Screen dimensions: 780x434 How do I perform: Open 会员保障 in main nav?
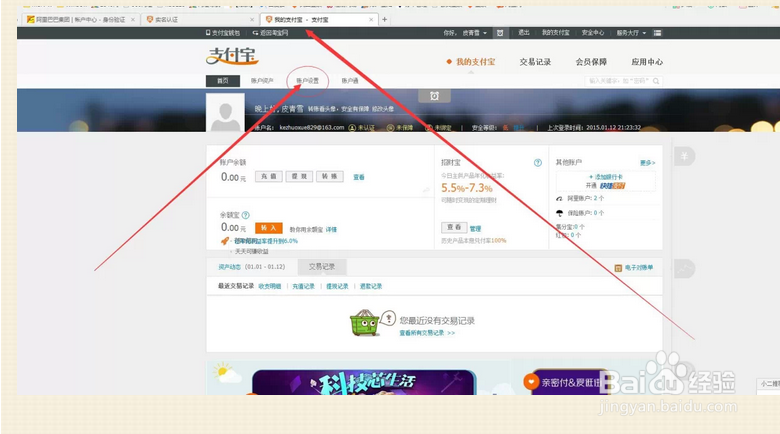point(591,62)
